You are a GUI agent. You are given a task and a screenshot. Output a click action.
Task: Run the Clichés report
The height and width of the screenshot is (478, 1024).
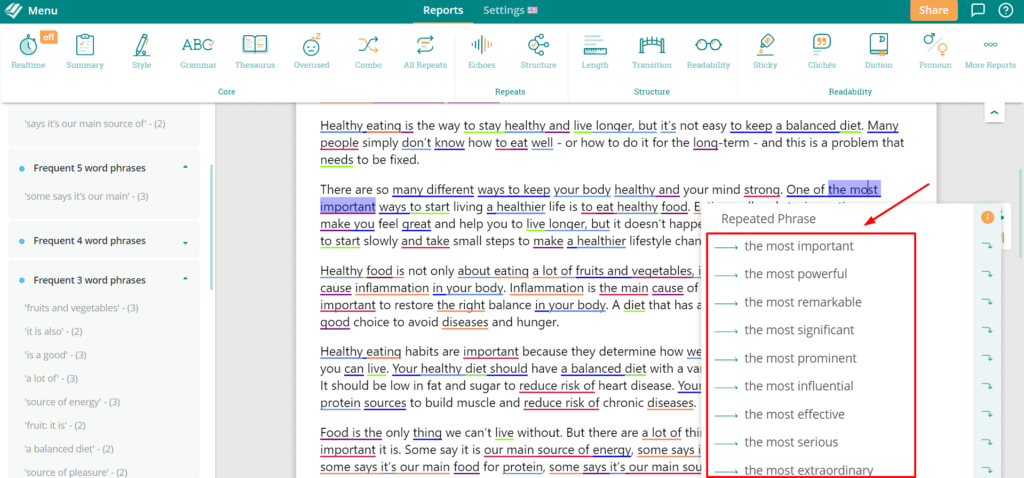821,50
